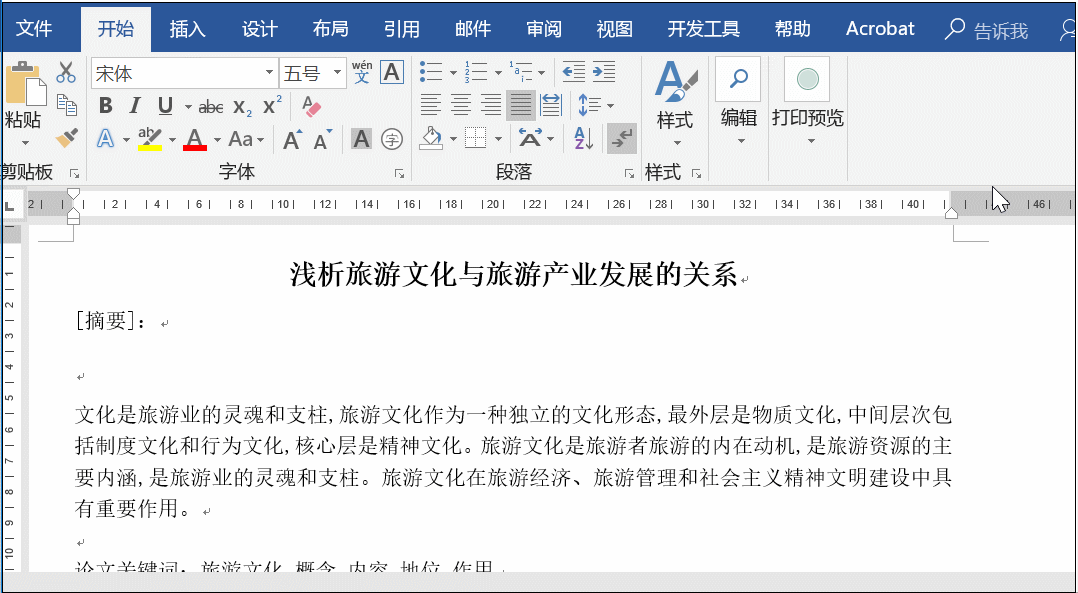
Task: Decrease font size with smaller A
Action: (322, 140)
